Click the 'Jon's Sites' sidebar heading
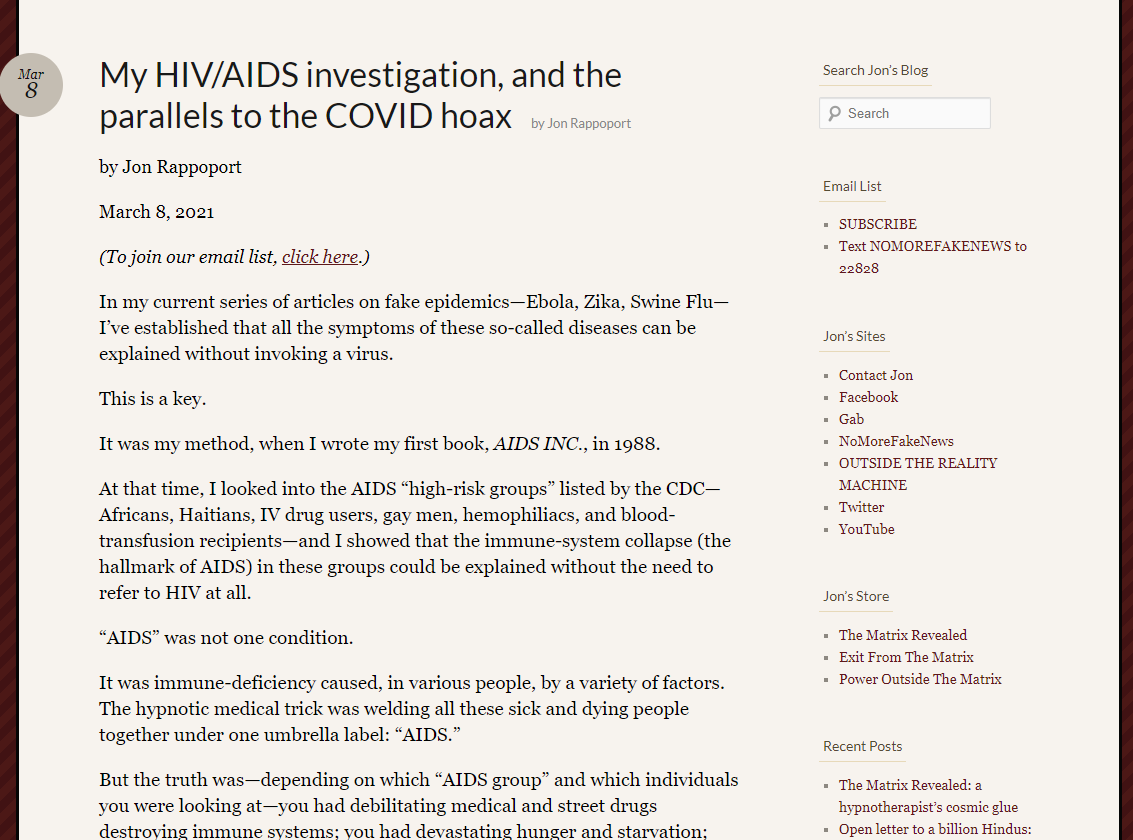Viewport: 1133px width, 840px height. coord(854,337)
